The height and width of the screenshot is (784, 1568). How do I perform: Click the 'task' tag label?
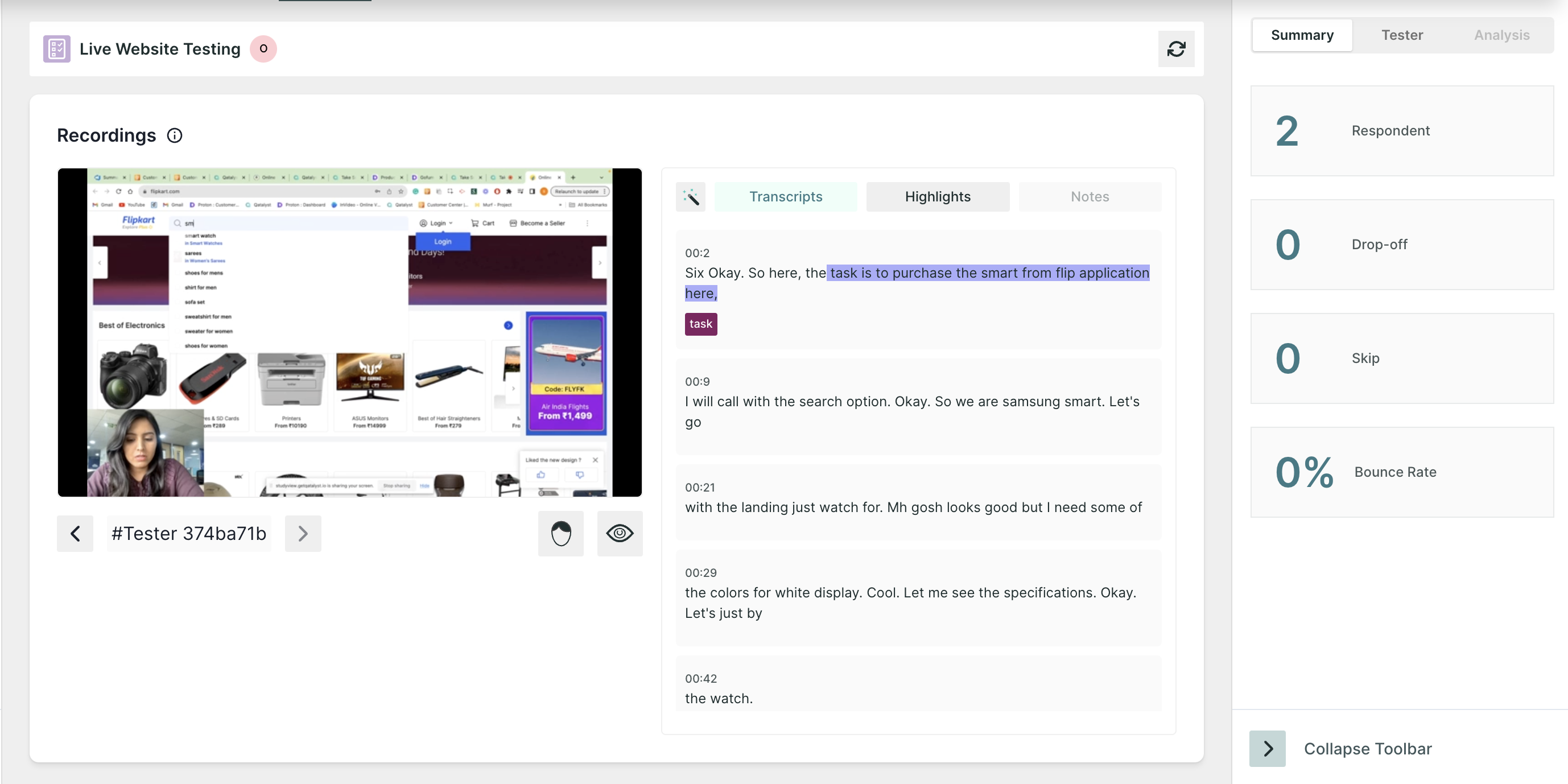tap(700, 324)
